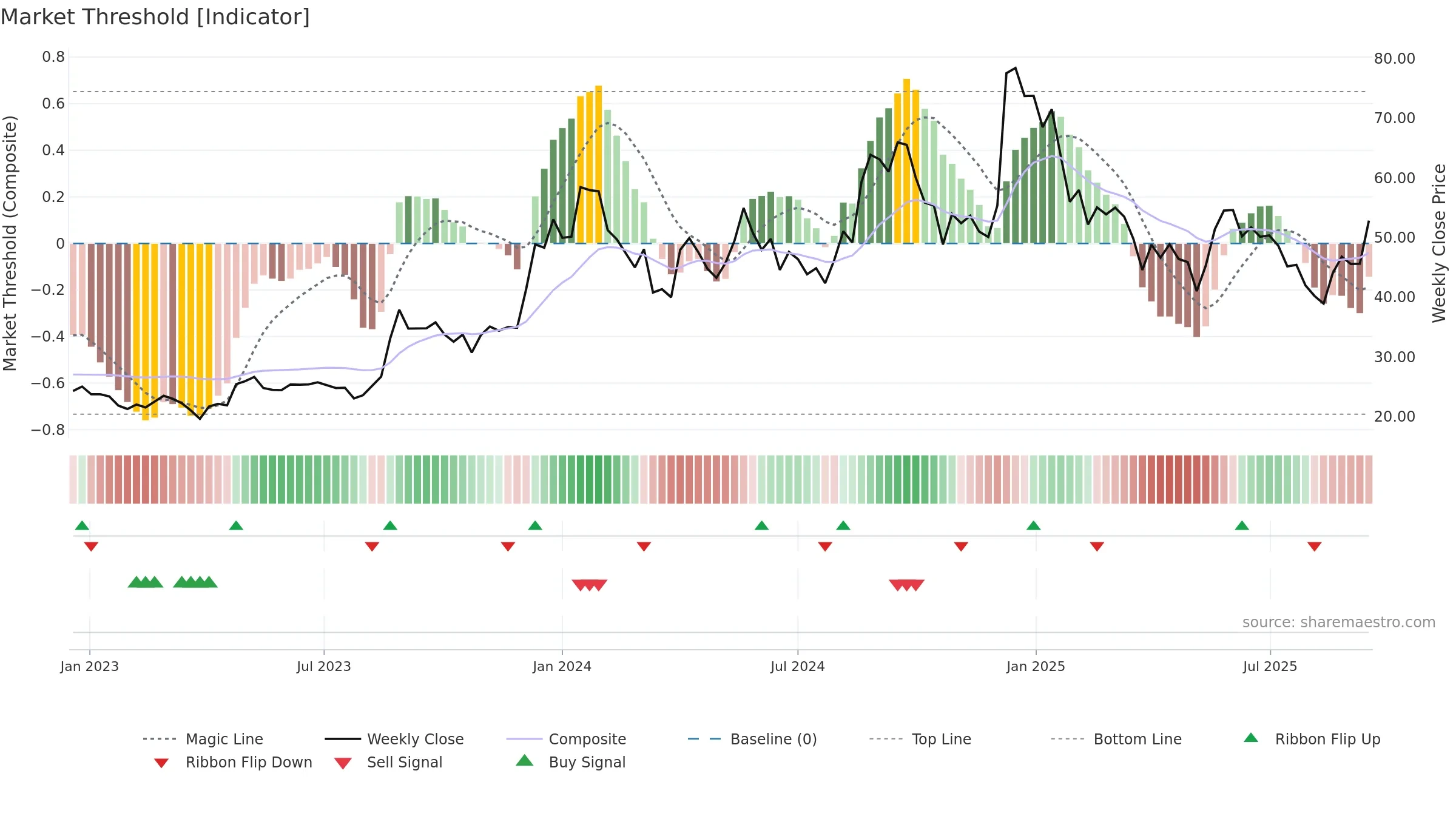Click the sell signal cluster in late 2024

[x=907, y=585]
